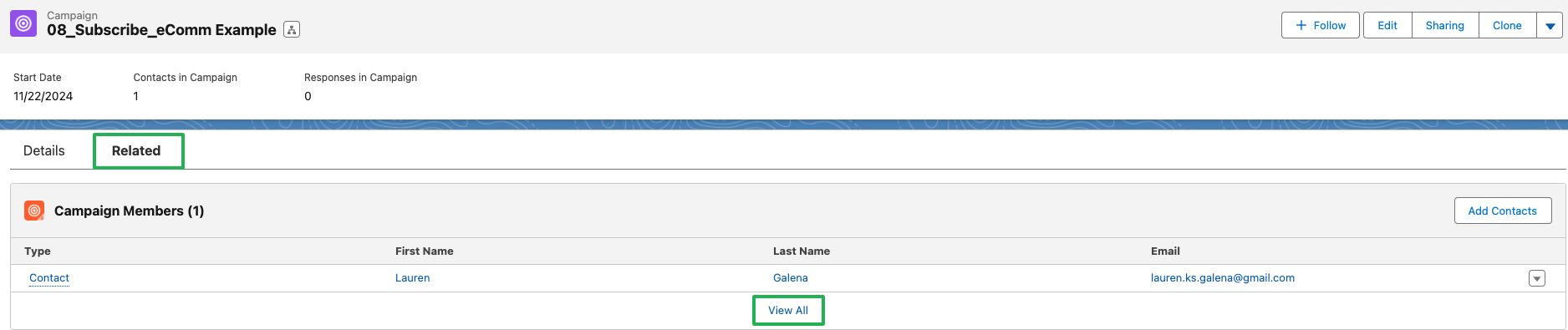Click the orange Campaign Members icon
The width and height of the screenshot is (1568, 330).
[34, 211]
